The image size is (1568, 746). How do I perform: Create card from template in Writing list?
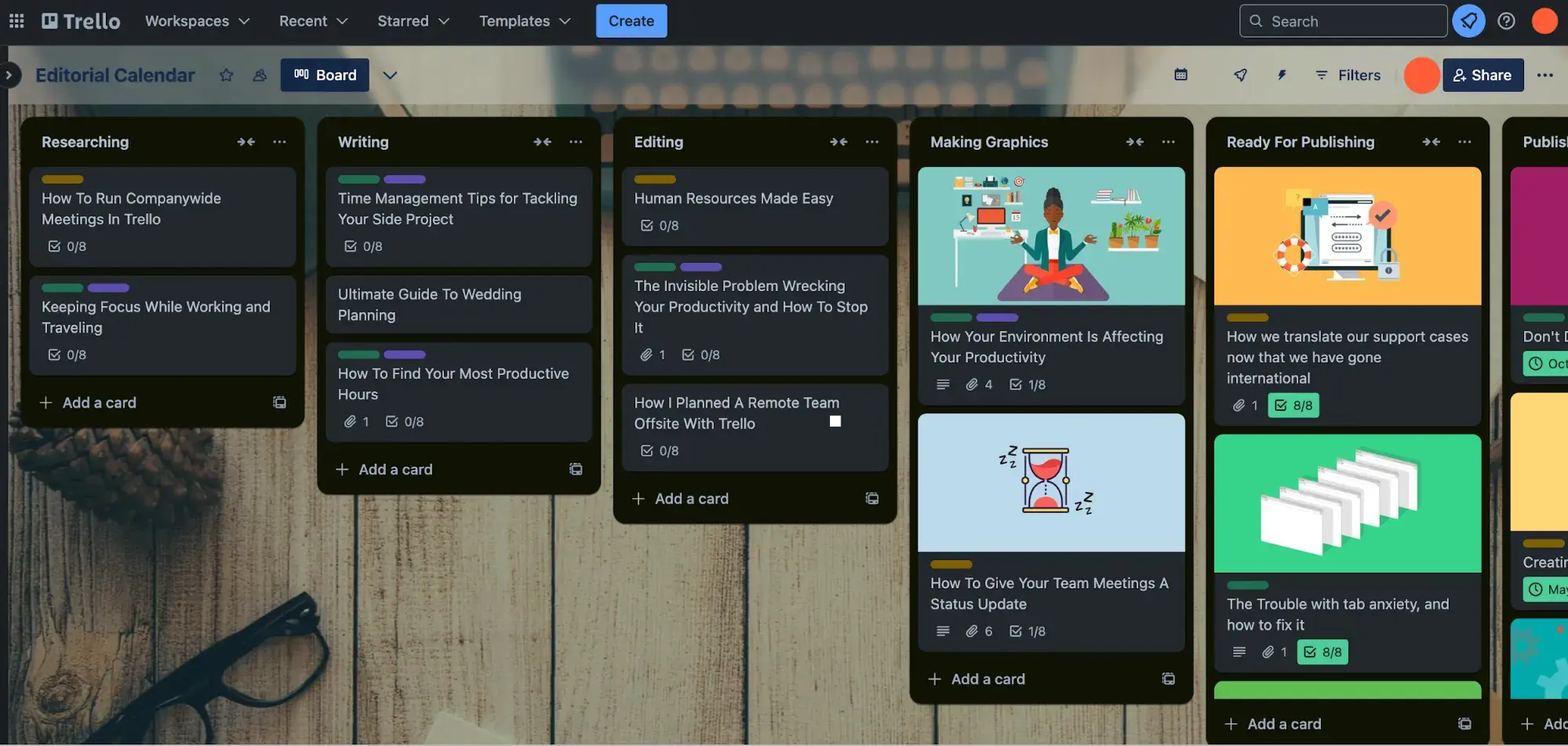[576, 469]
